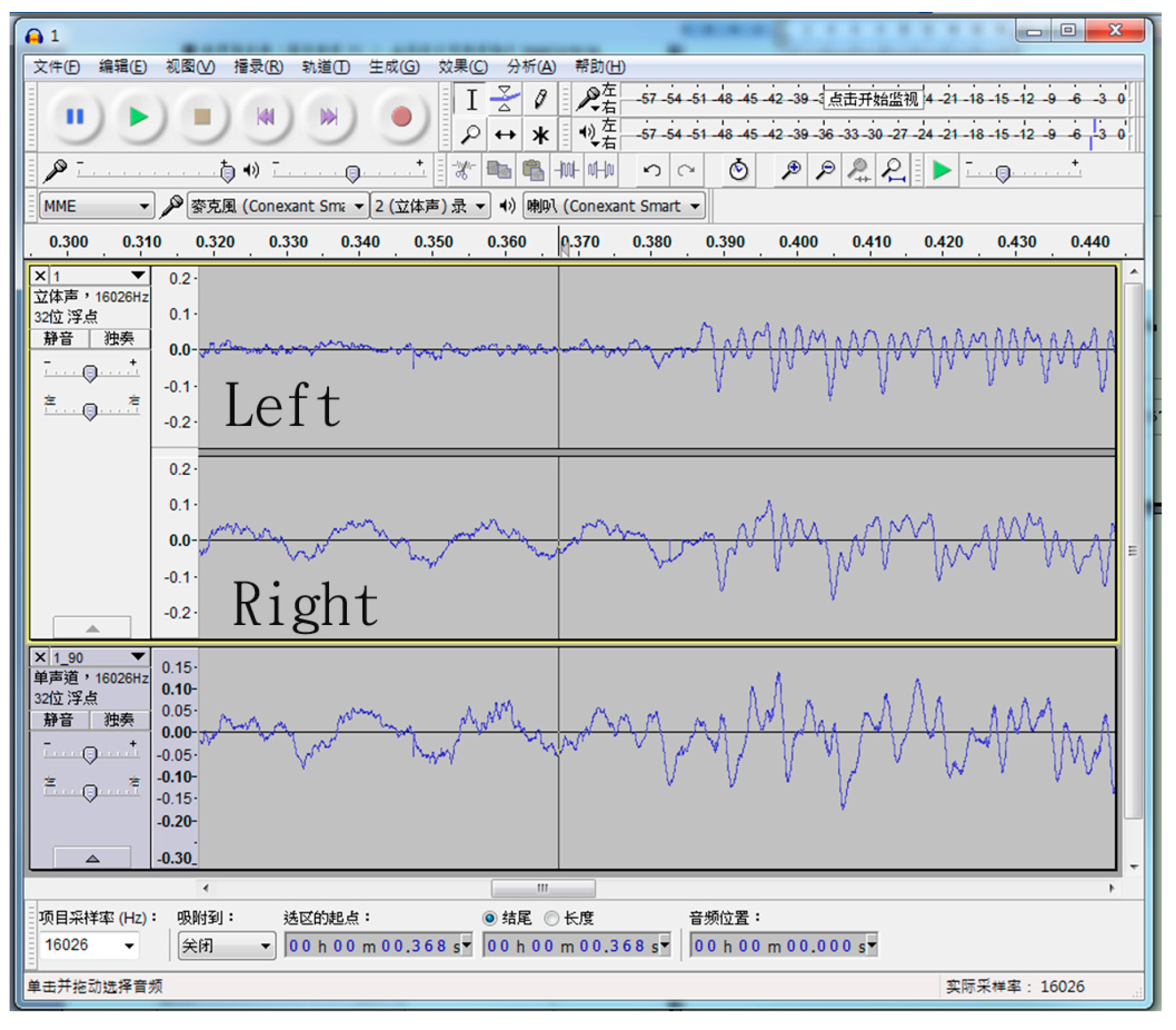Select the Multi-tool asterisk icon

540,135
